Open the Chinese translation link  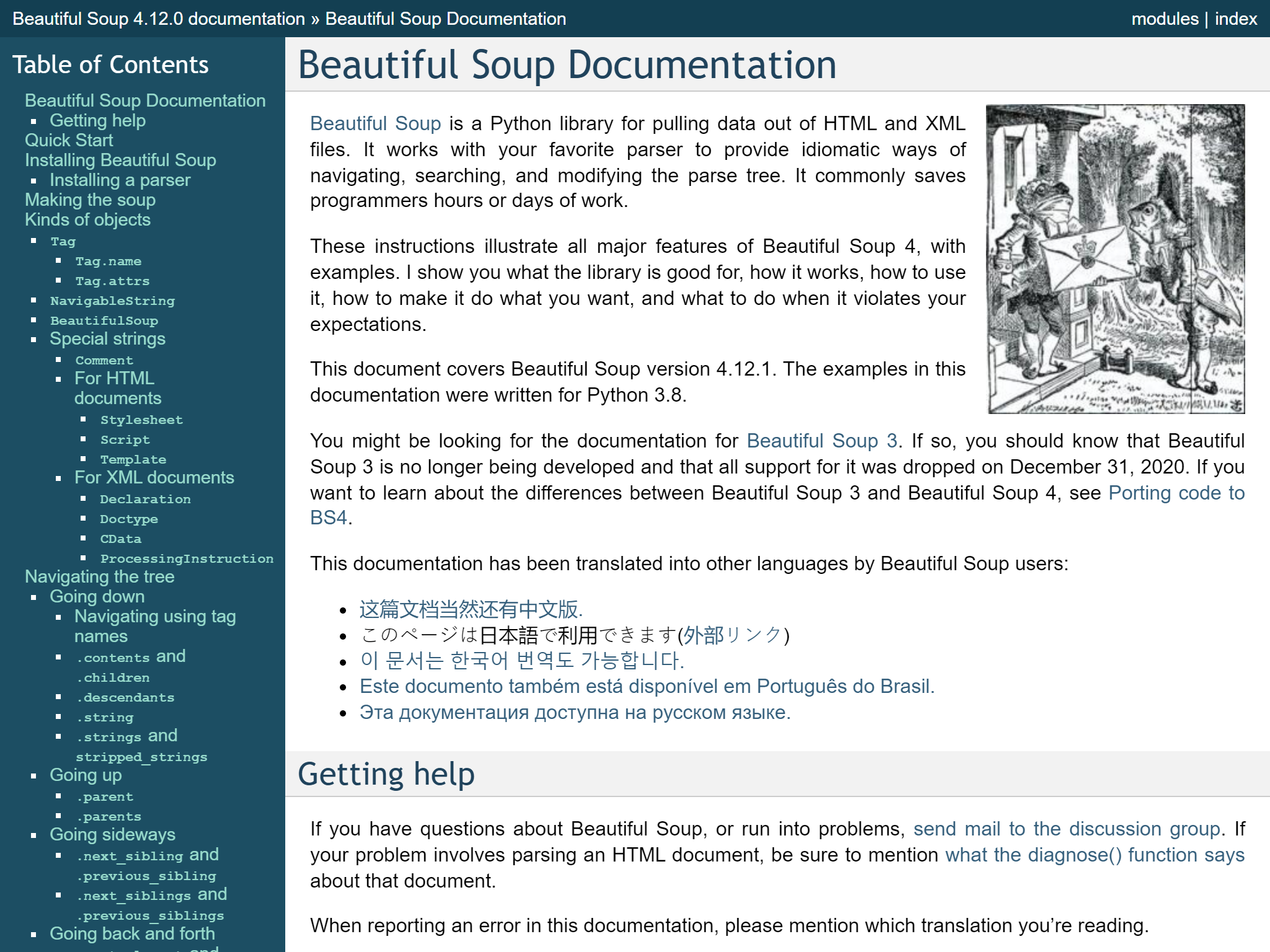471,609
